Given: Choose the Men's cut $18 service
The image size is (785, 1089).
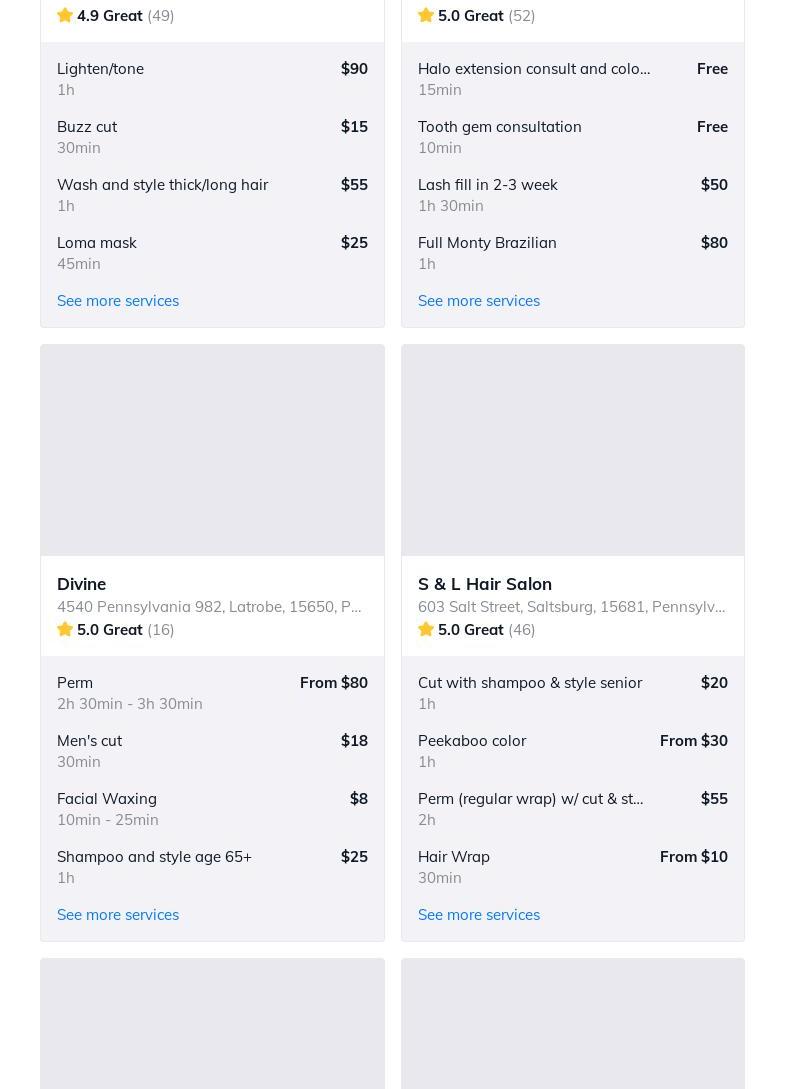Looking at the screenshot, I should tap(212, 750).
